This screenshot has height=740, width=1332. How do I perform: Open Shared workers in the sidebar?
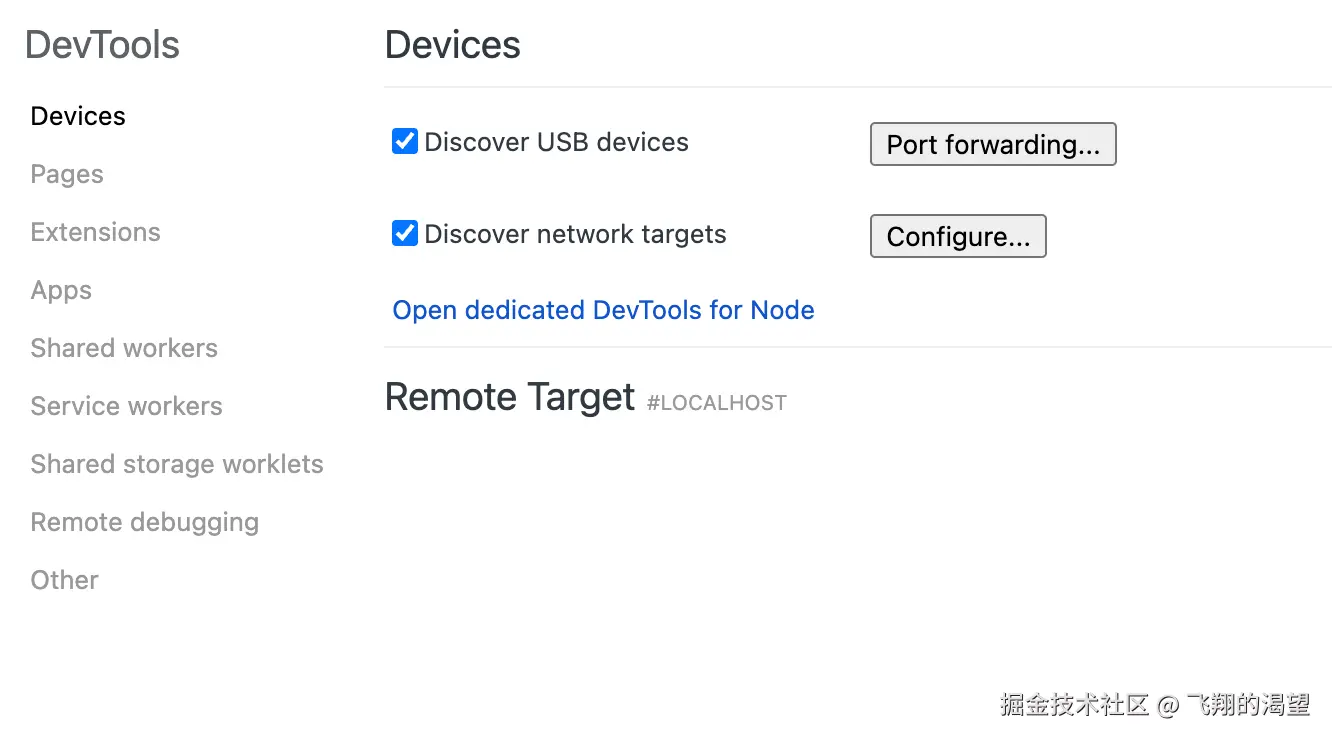124,348
